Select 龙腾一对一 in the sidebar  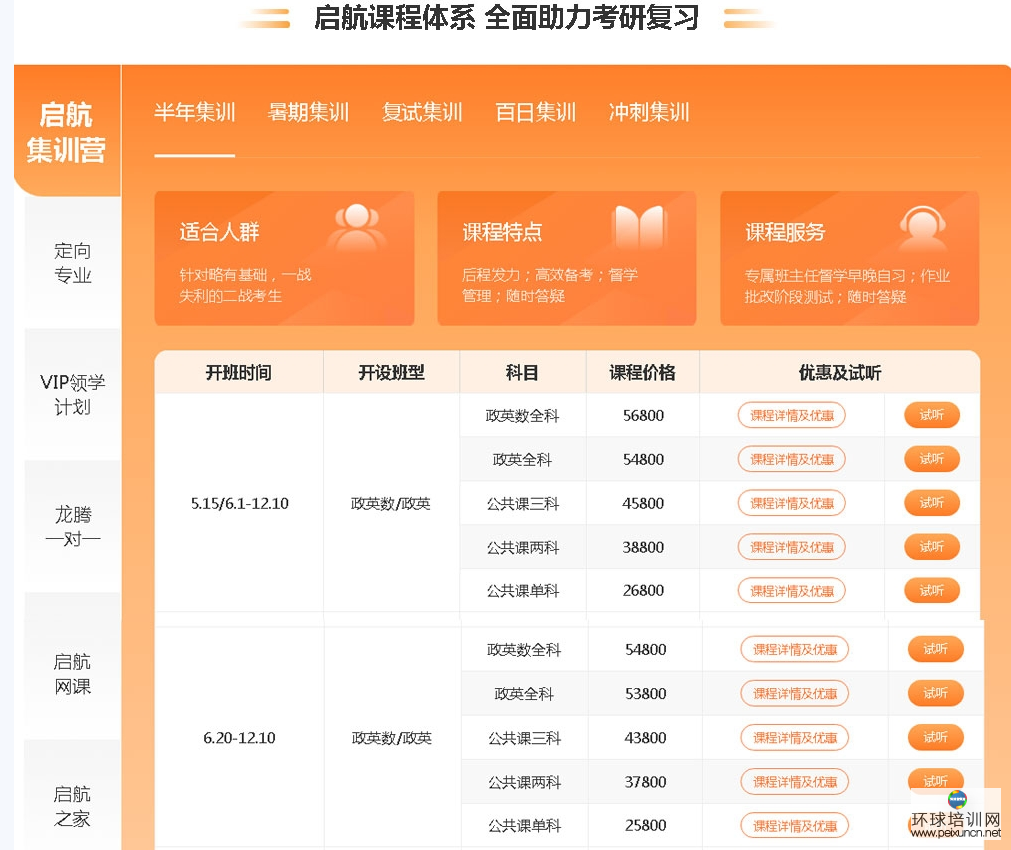tap(72, 526)
